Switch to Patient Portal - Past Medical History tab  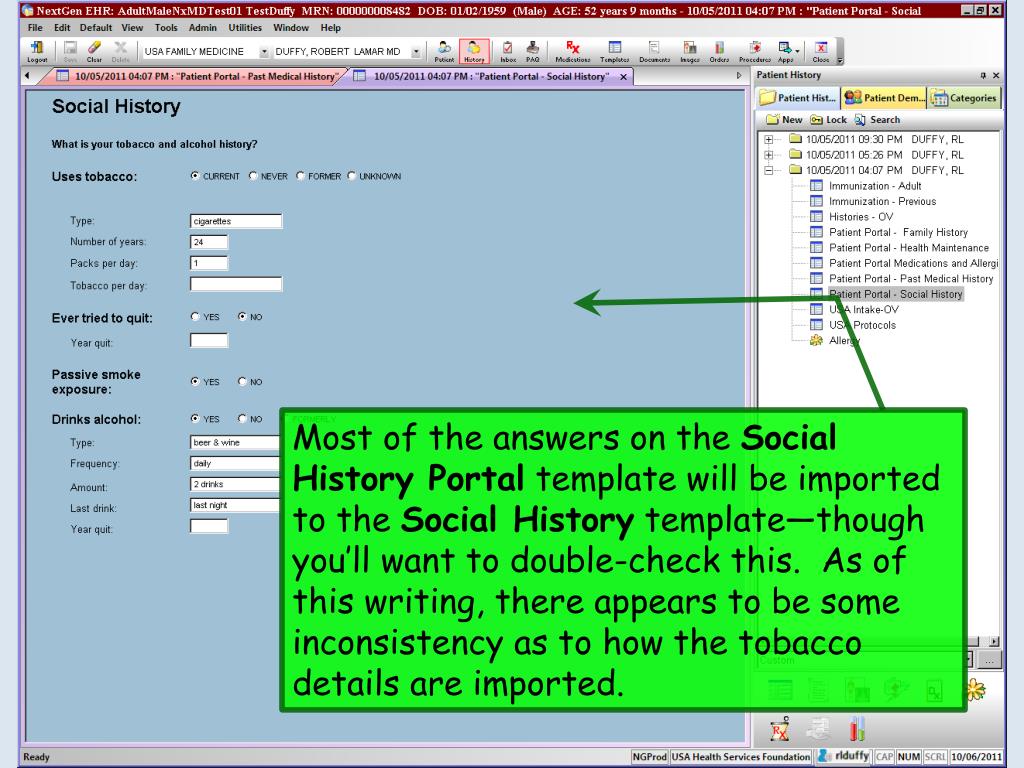[x=196, y=76]
